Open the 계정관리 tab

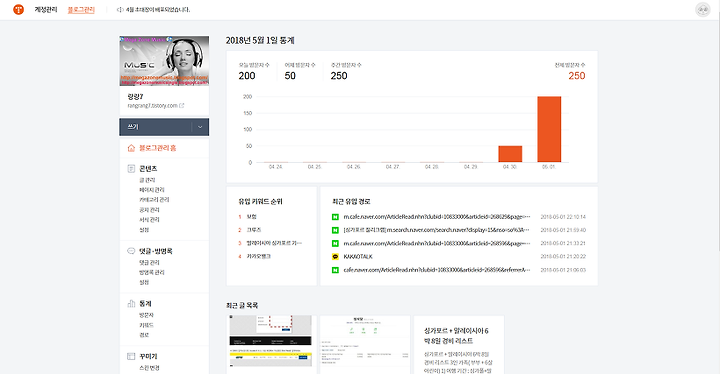click(x=46, y=9)
